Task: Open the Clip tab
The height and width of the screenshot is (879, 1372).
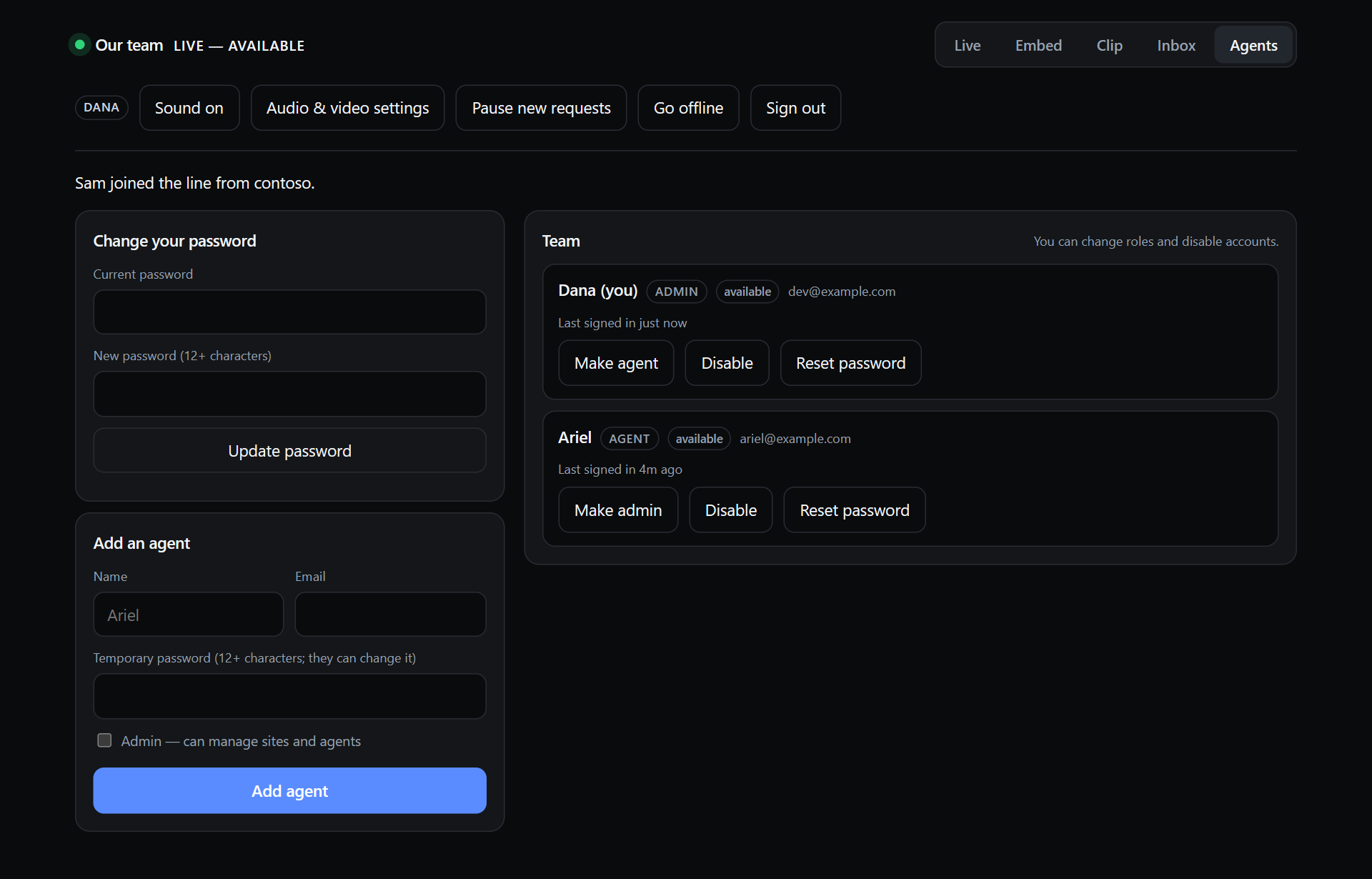Action: (1109, 45)
